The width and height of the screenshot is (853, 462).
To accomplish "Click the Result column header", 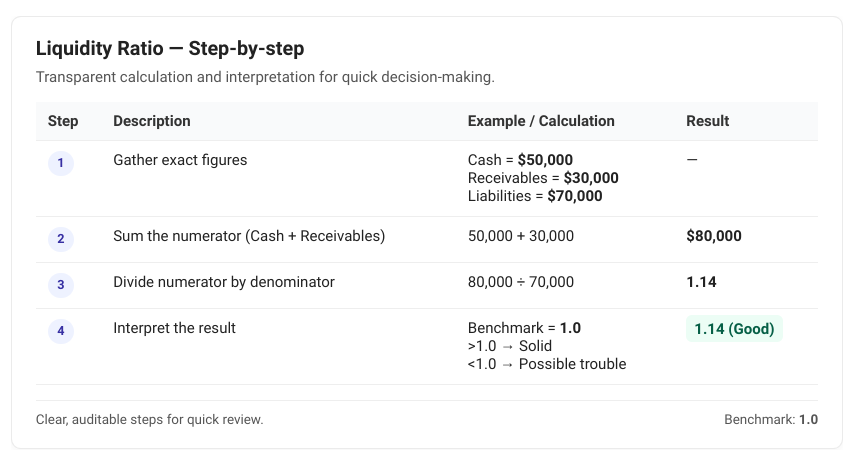I will click(707, 121).
